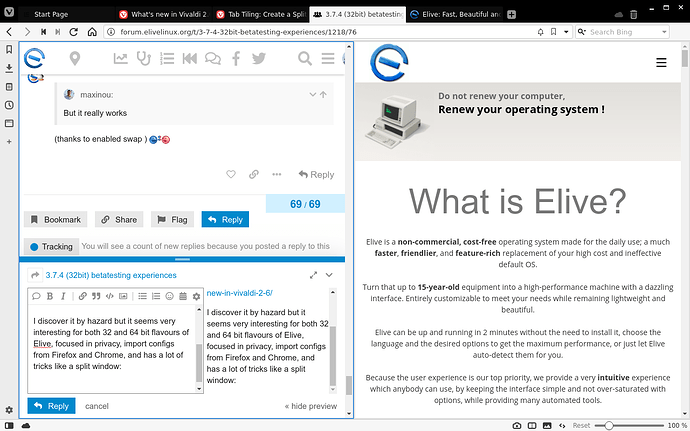This screenshot has width=690, height=431.
Task: Toggle panel visibility in status bar
Action: [9, 425]
